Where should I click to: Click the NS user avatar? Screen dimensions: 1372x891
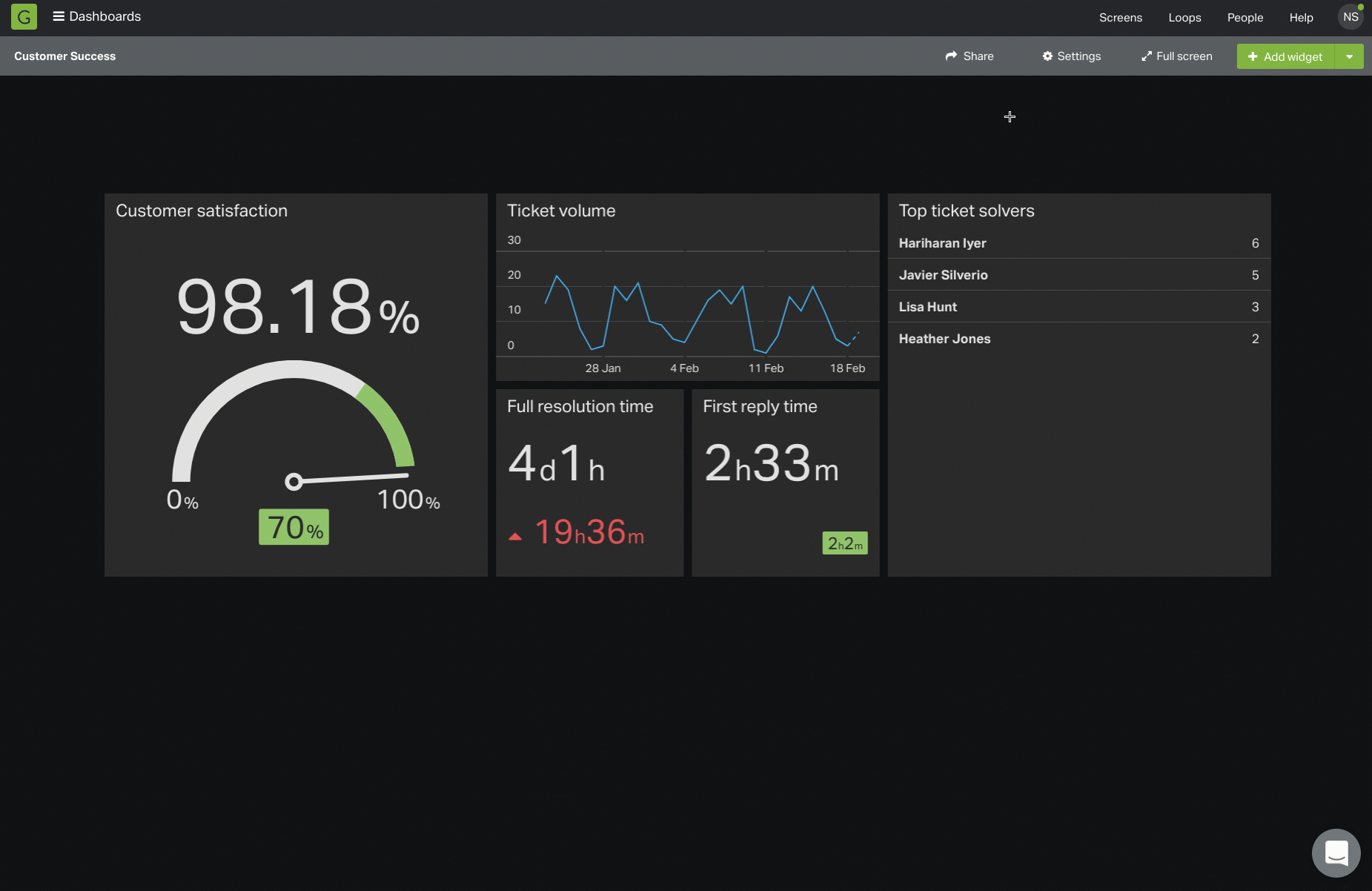1351,17
